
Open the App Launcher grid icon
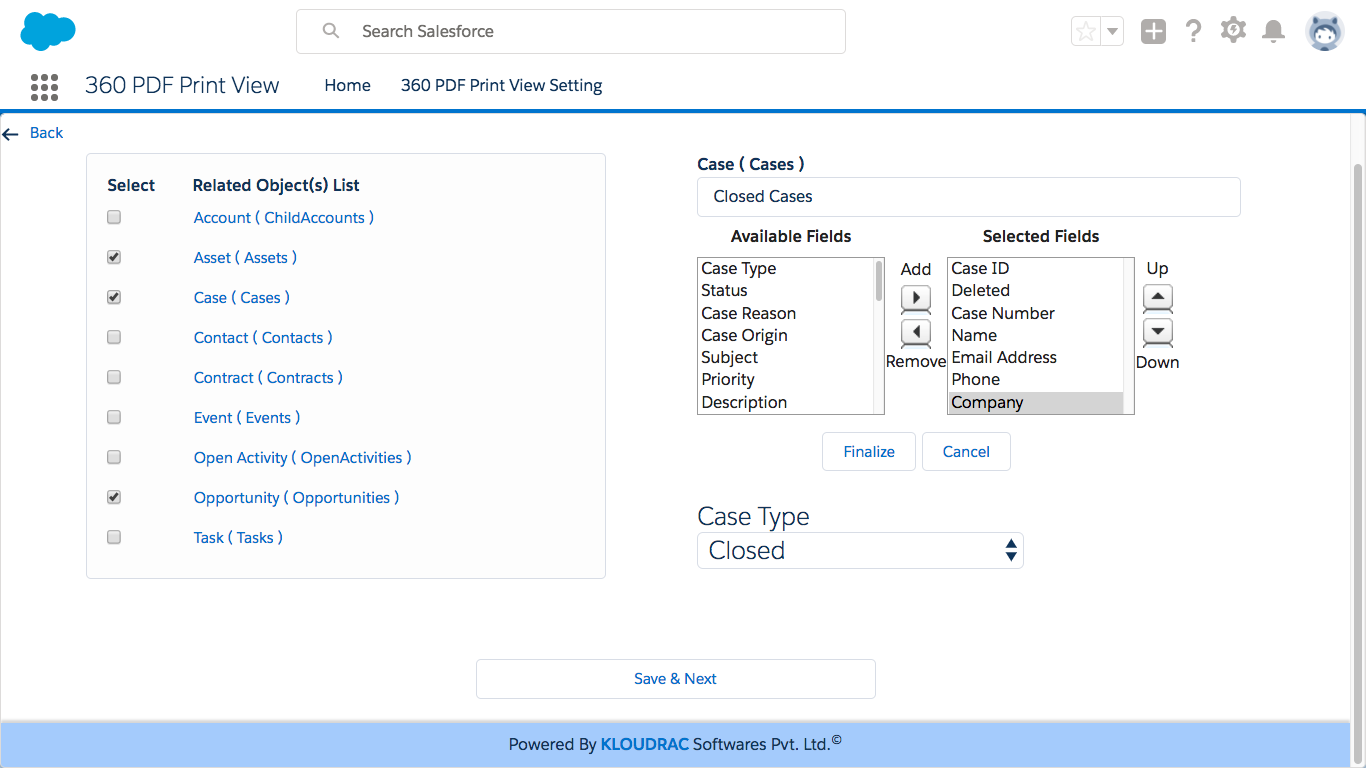tap(44, 87)
